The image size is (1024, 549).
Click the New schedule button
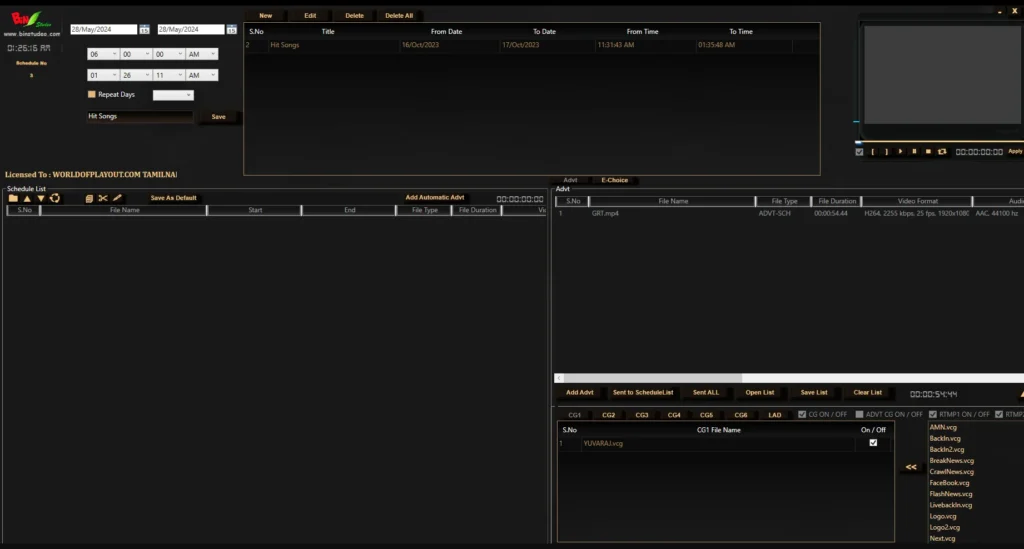[x=266, y=16]
